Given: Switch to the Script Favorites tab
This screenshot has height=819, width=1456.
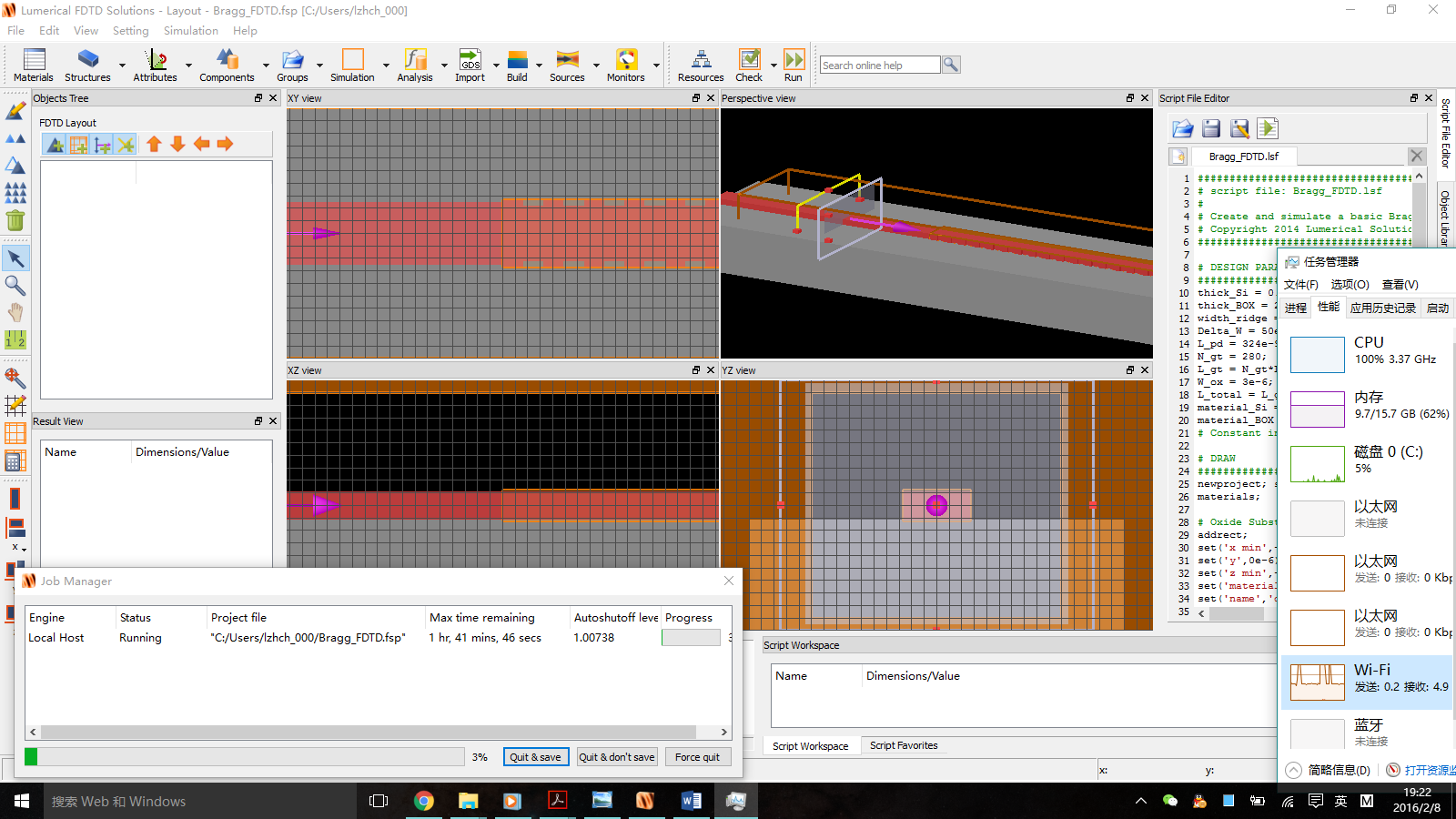Looking at the screenshot, I should pos(904,745).
